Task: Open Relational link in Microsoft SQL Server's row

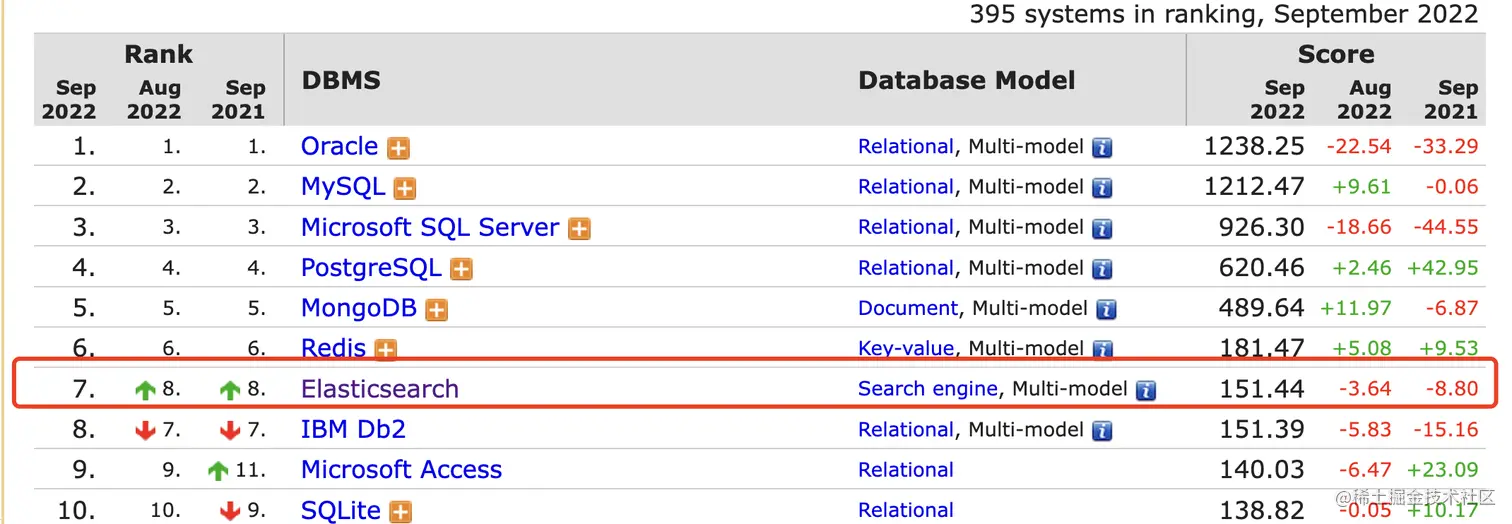Action: click(x=906, y=227)
